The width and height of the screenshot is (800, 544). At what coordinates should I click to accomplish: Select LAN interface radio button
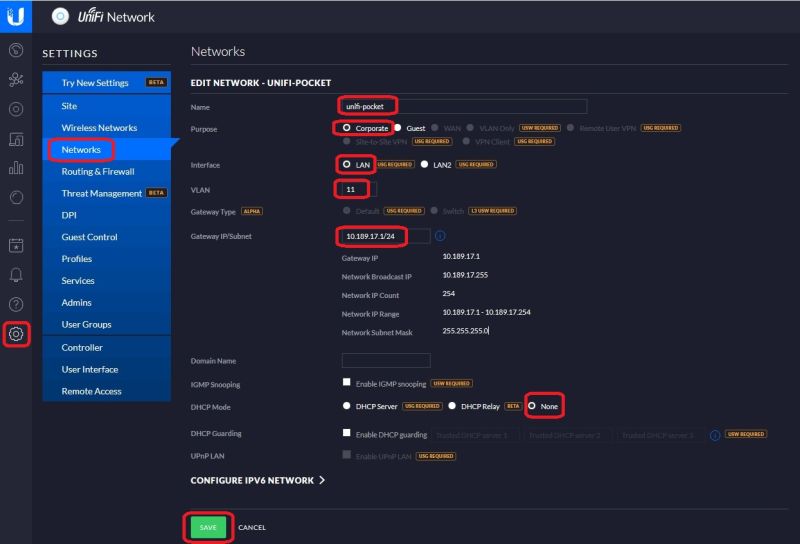pyautogui.click(x=346, y=164)
